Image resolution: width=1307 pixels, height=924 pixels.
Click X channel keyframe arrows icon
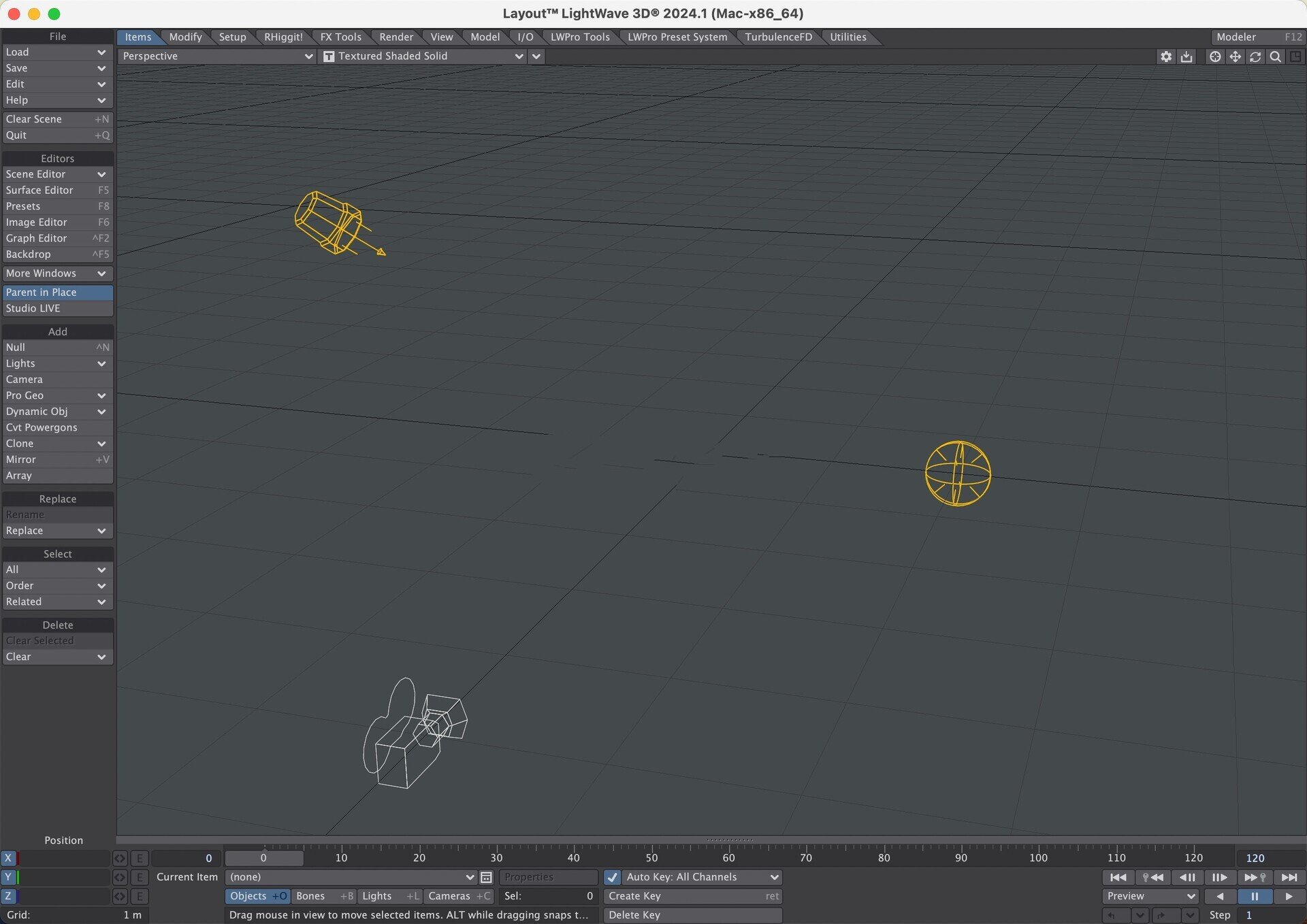[x=120, y=858]
